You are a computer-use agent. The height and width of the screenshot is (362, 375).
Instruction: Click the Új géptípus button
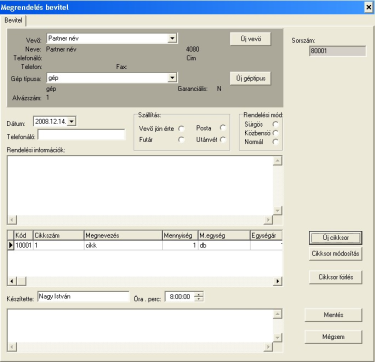(250, 79)
